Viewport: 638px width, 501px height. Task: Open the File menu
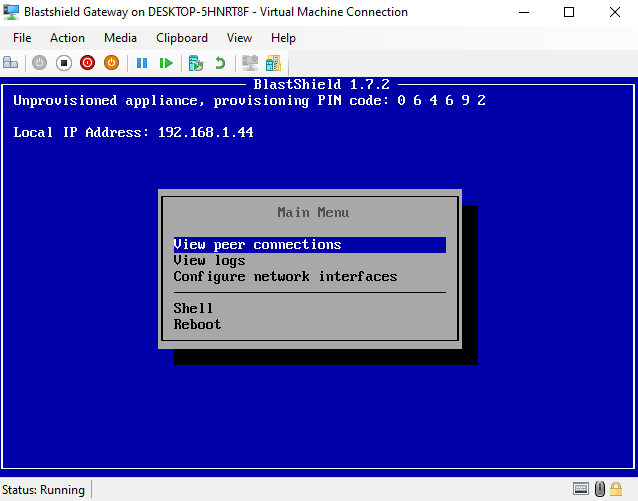22,37
